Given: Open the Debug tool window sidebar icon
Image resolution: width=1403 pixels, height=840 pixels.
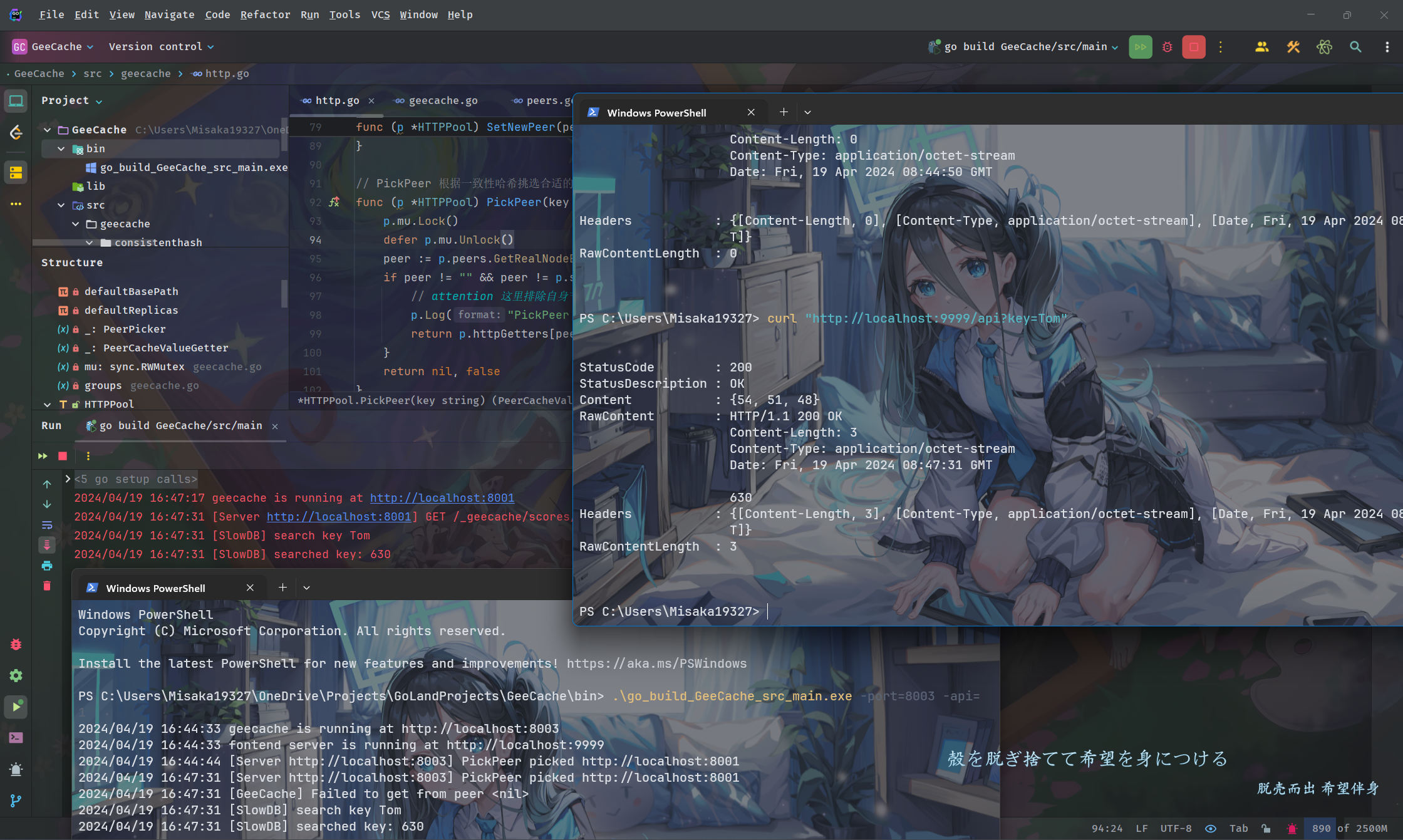Looking at the screenshot, I should point(16,645).
